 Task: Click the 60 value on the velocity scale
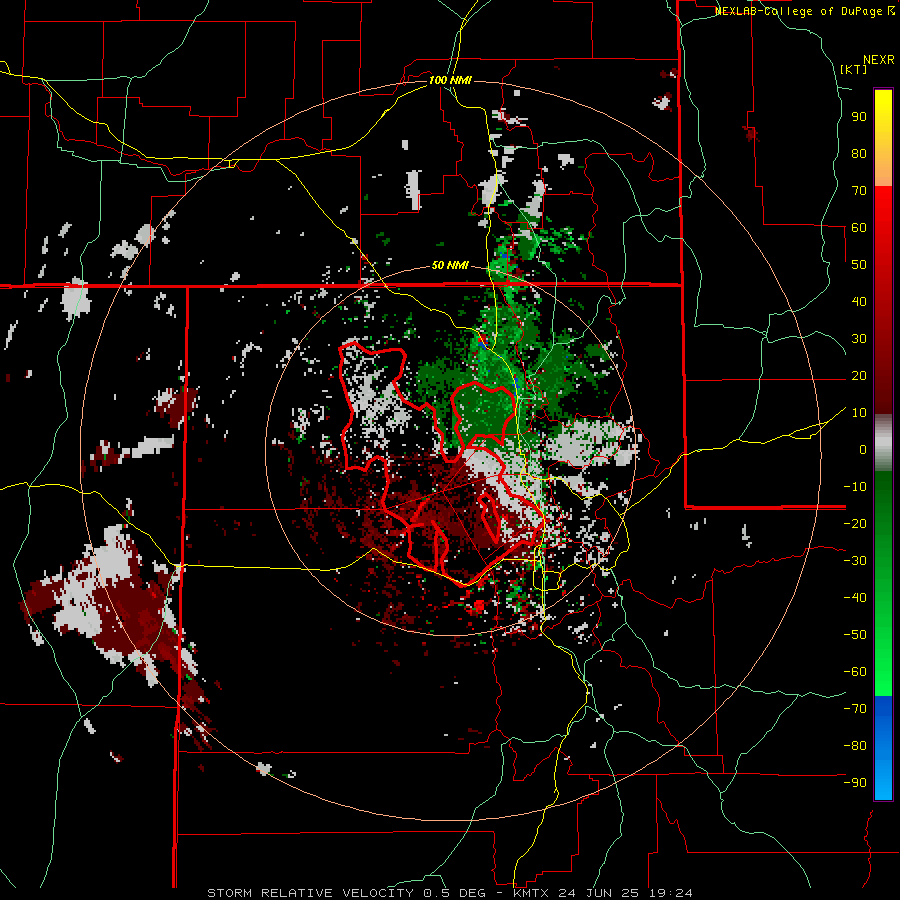[859, 228]
